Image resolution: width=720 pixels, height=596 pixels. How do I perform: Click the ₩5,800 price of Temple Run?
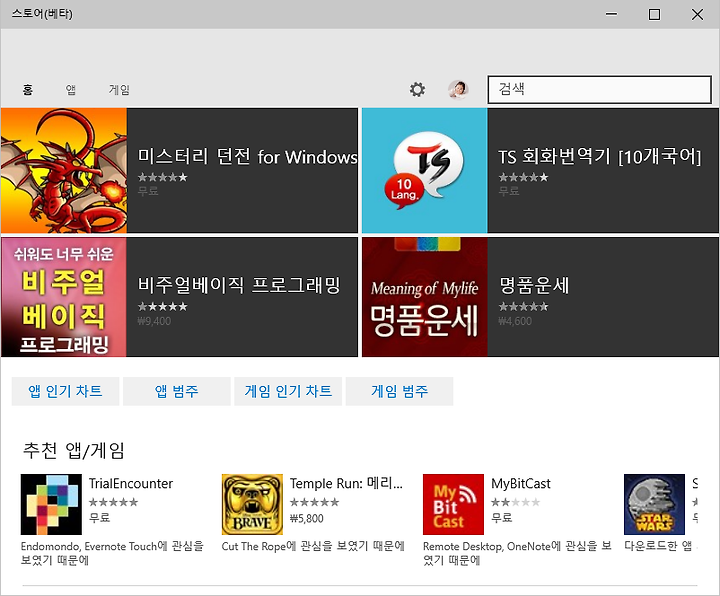[x=307, y=518]
